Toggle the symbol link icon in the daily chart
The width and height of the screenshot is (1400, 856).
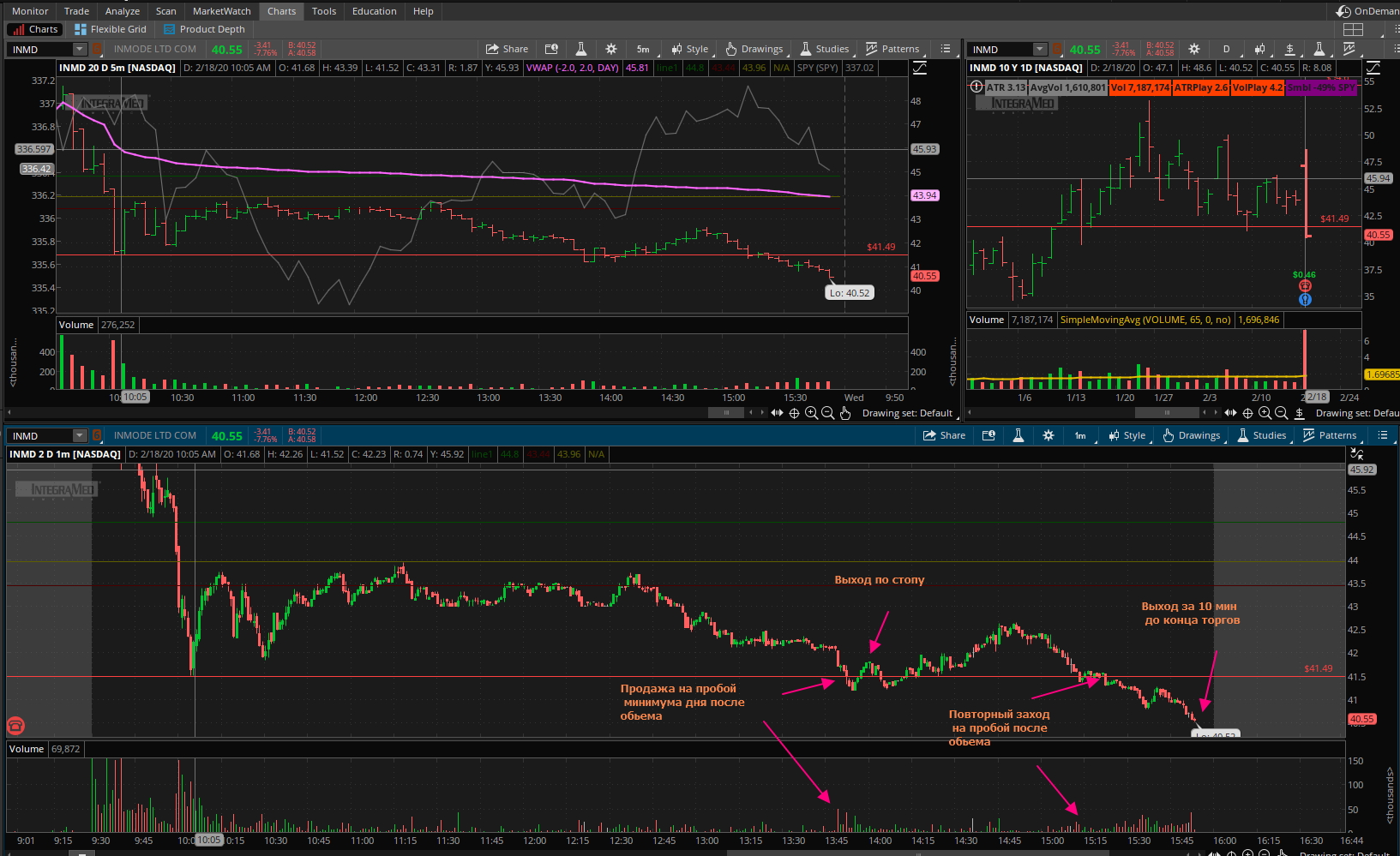[1058, 49]
